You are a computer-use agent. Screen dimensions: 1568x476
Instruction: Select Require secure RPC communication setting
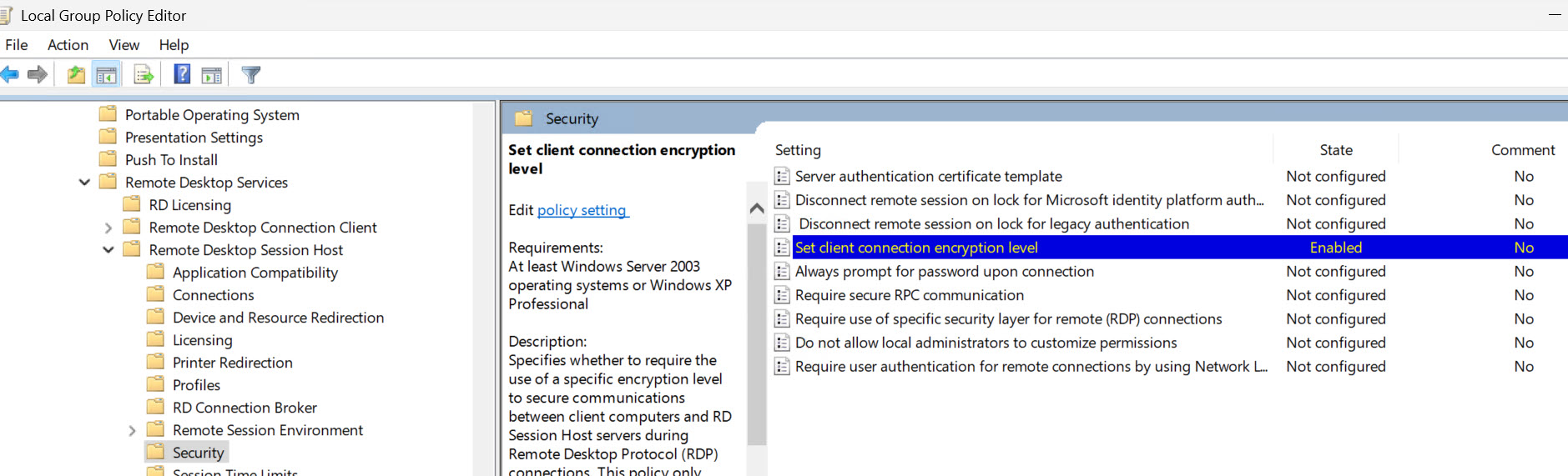click(909, 295)
